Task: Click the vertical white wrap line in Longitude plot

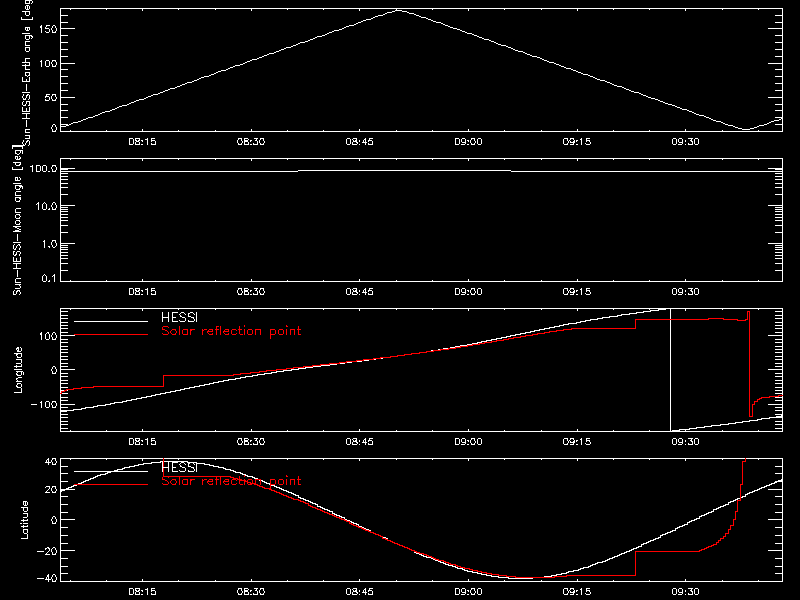Action: (x=670, y=370)
